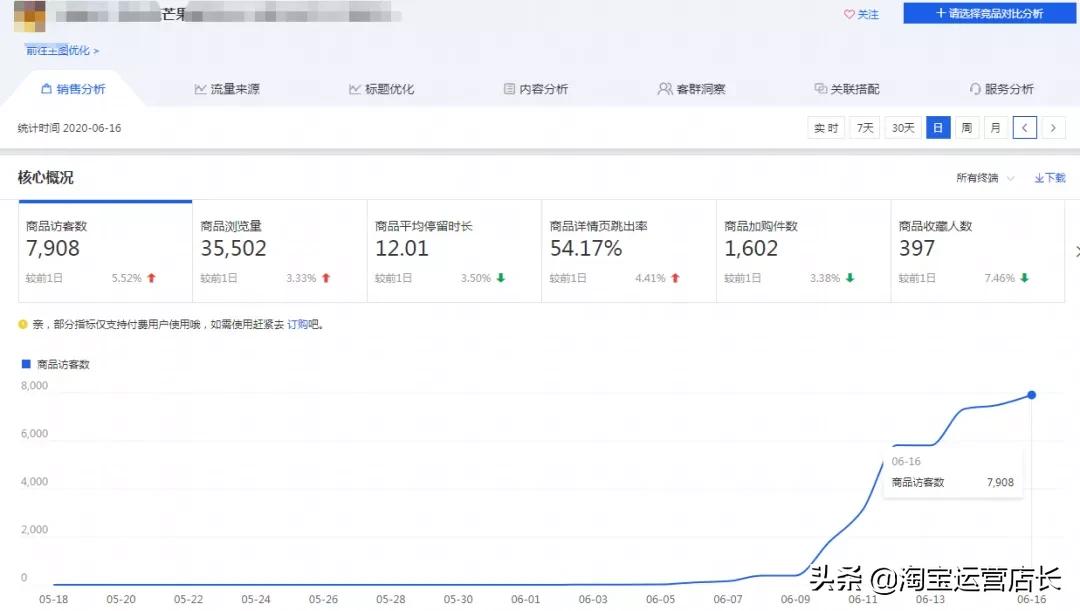Open the 流量来源 traffic source icon tab

click(x=202, y=88)
